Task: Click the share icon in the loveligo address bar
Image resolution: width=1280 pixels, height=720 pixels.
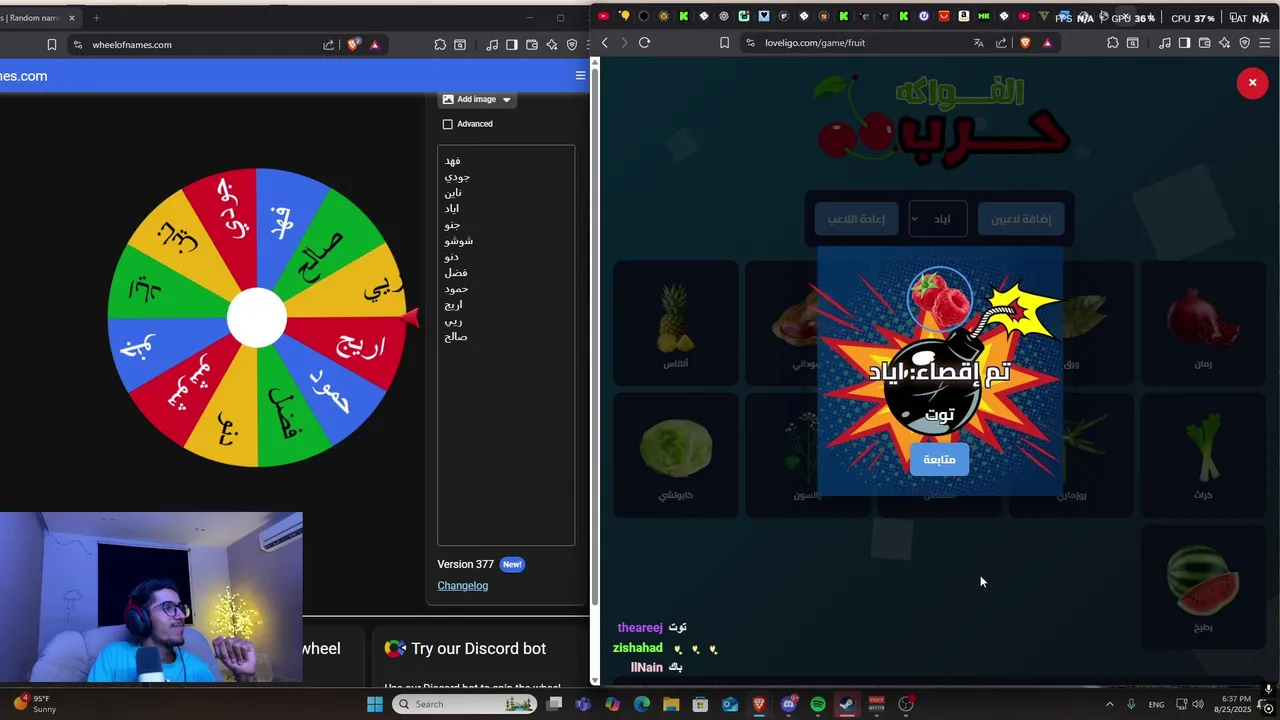Action: coord(1001,43)
